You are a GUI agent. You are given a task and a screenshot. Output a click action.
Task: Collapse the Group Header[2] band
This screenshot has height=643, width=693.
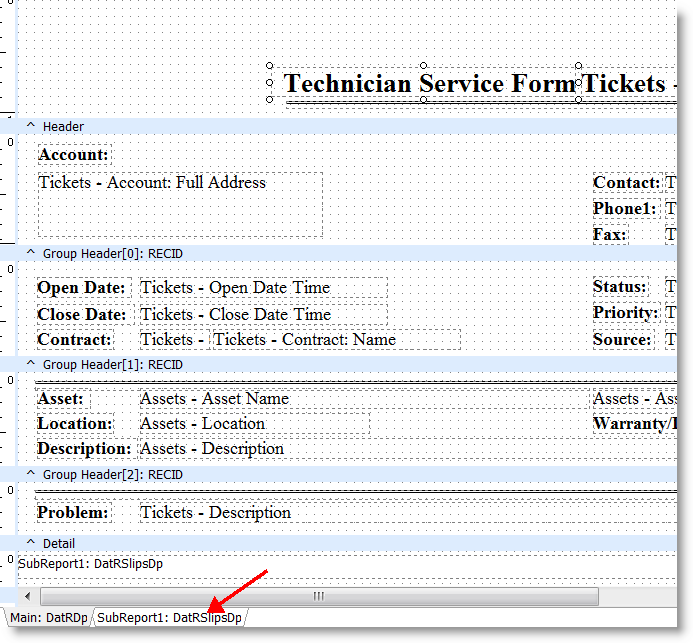30,474
